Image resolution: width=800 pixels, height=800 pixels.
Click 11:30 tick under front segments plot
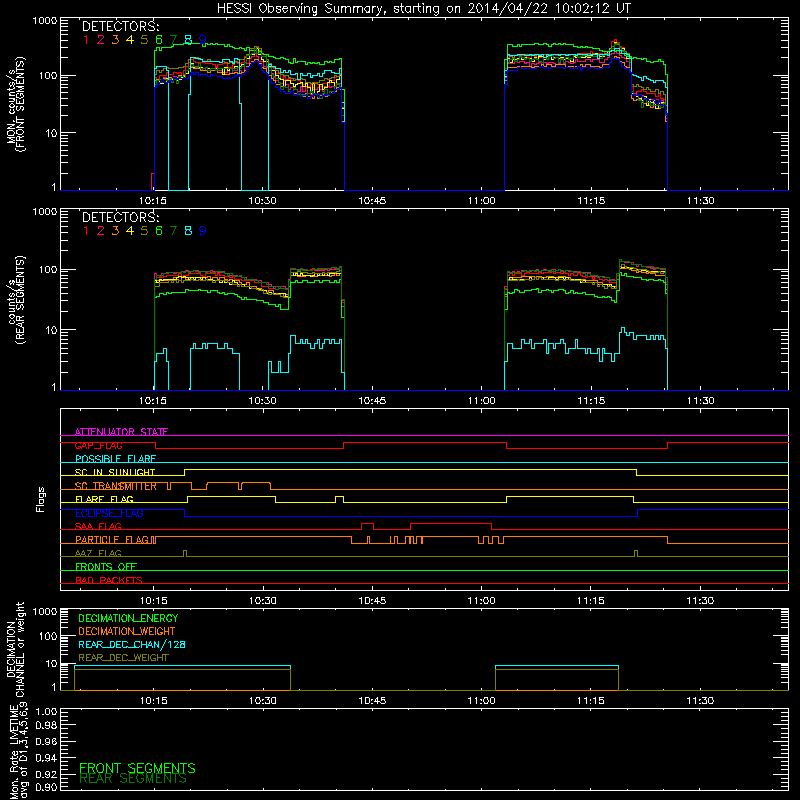[701, 201]
